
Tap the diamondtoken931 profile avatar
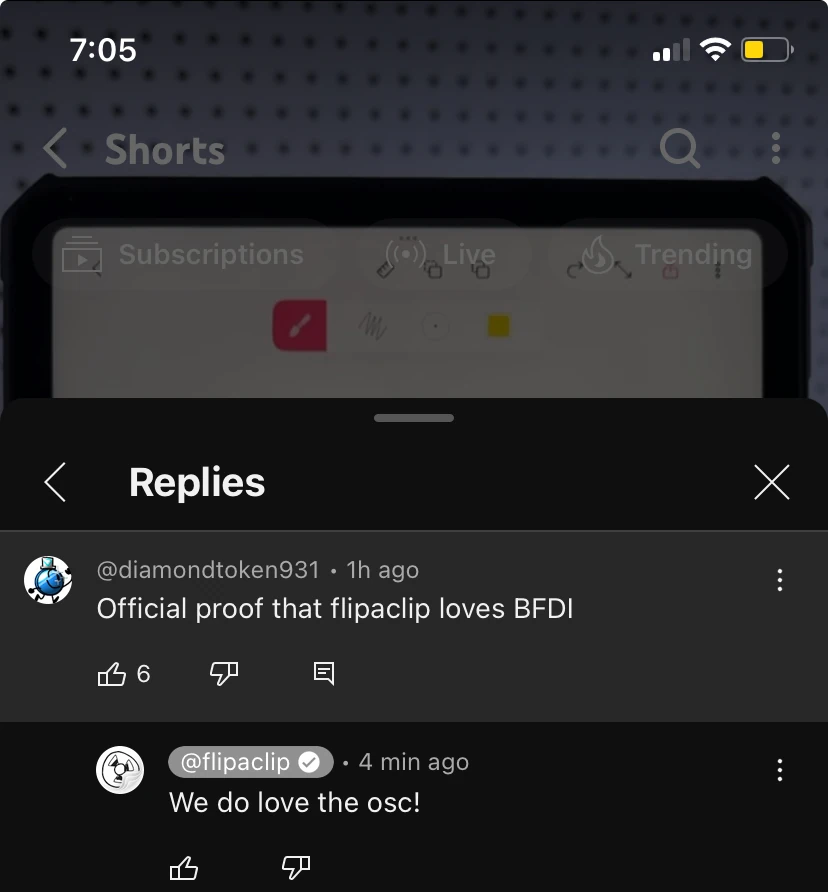[x=48, y=580]
